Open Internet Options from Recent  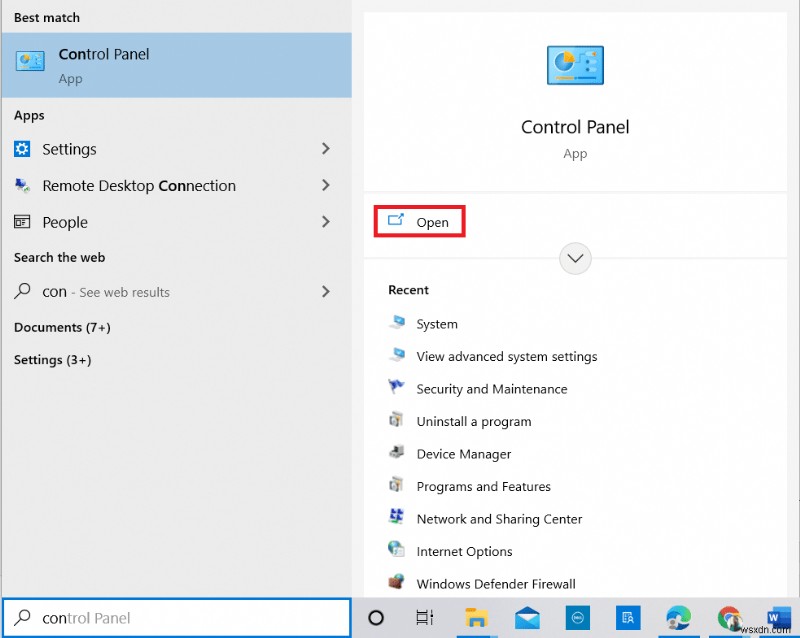pos(463,551)
